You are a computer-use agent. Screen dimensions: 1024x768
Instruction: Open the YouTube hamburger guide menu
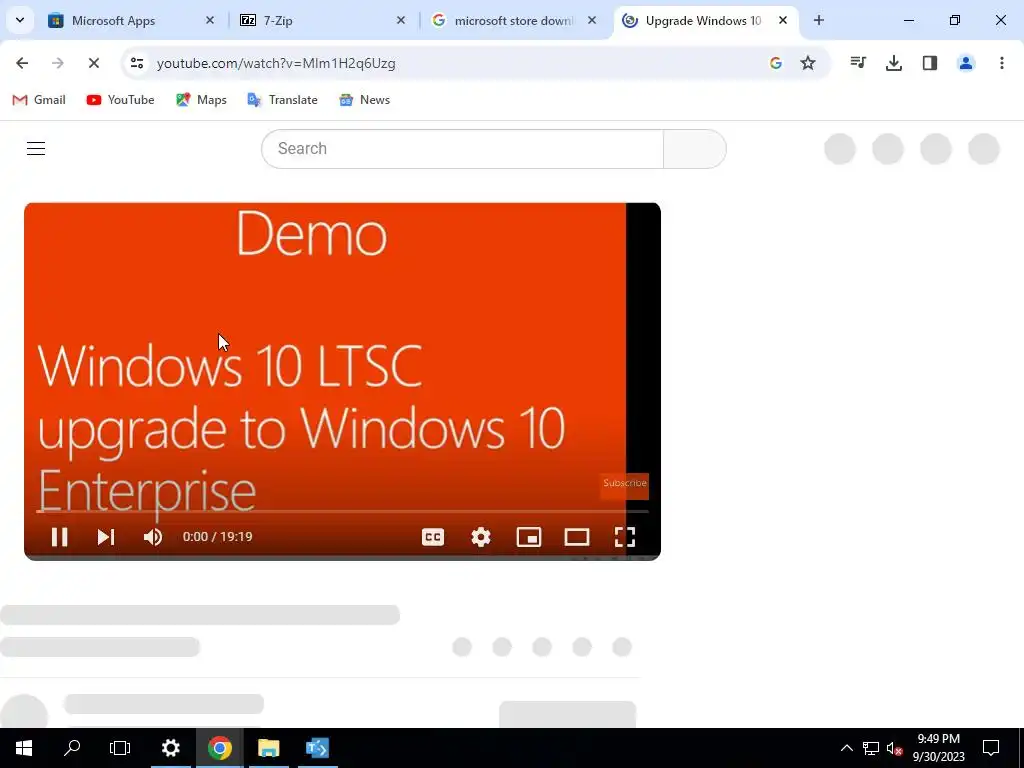(x=36, y=148)
